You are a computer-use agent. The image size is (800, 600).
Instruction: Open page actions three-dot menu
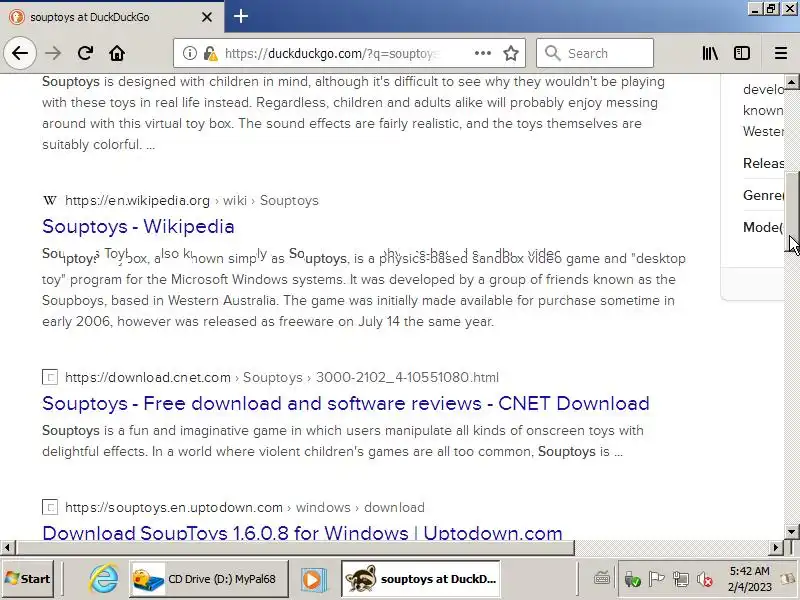click(x=482, y=53)
